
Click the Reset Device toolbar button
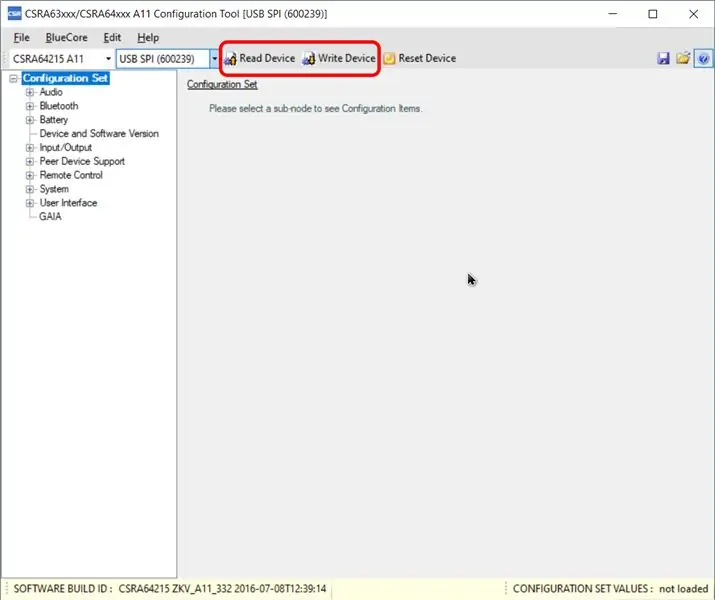[x=420, y=58]
